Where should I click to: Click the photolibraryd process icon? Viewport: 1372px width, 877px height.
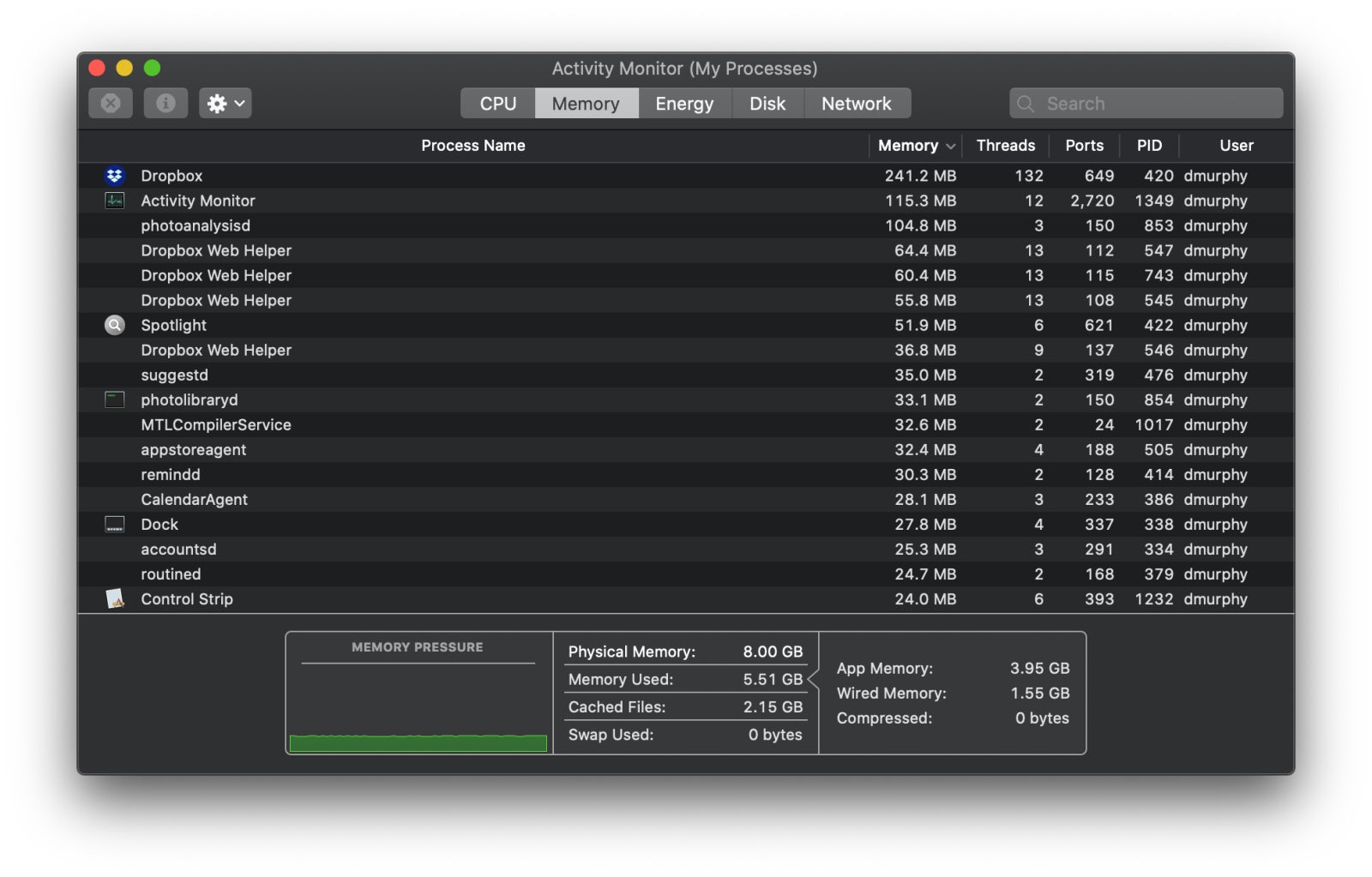pyautogui.click(x=114, y=399)
